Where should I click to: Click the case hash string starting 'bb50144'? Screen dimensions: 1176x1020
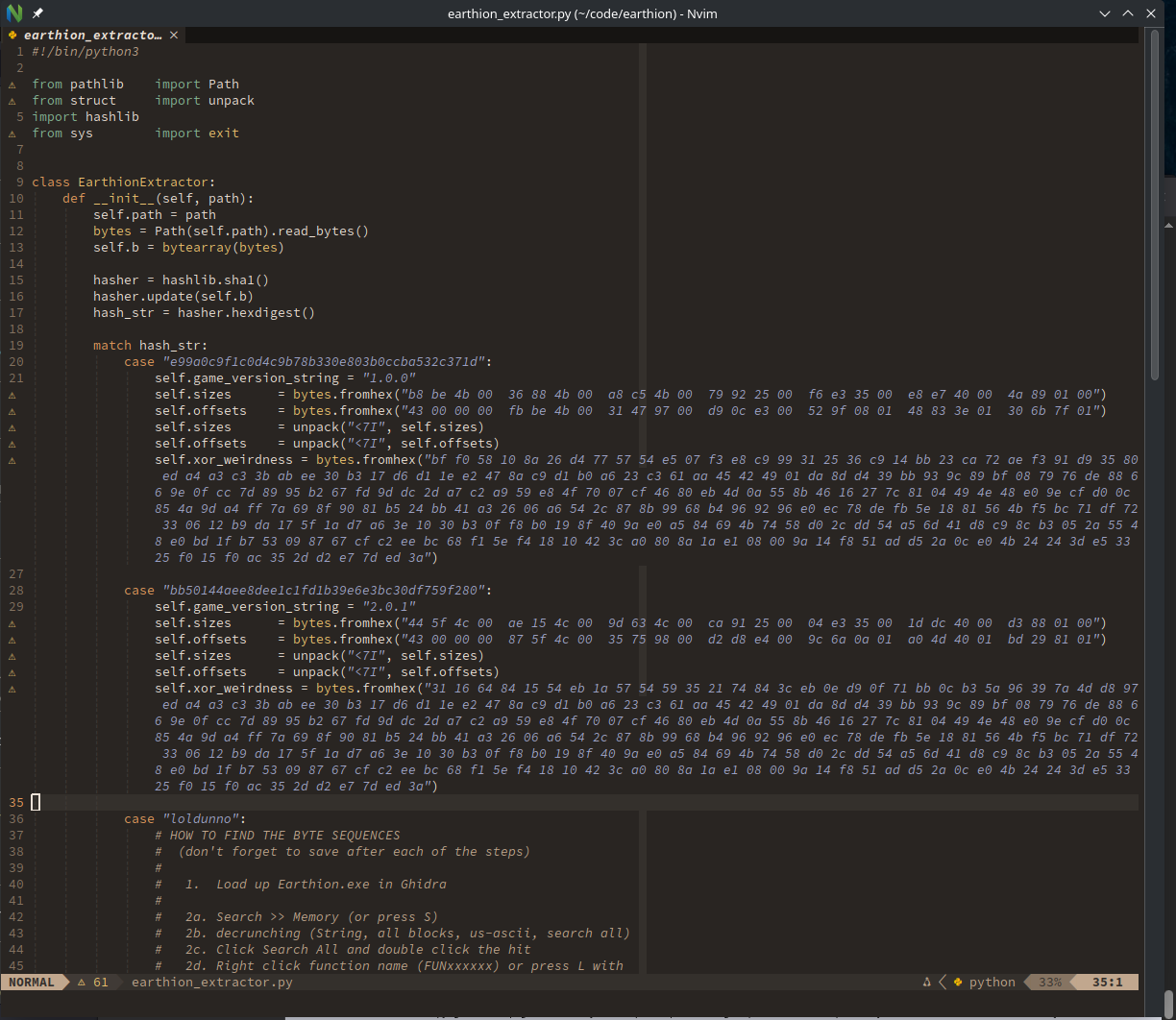324,591
